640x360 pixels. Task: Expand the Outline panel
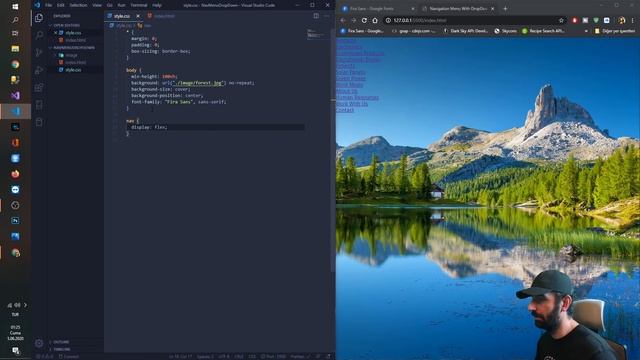[x=61, y=342]
